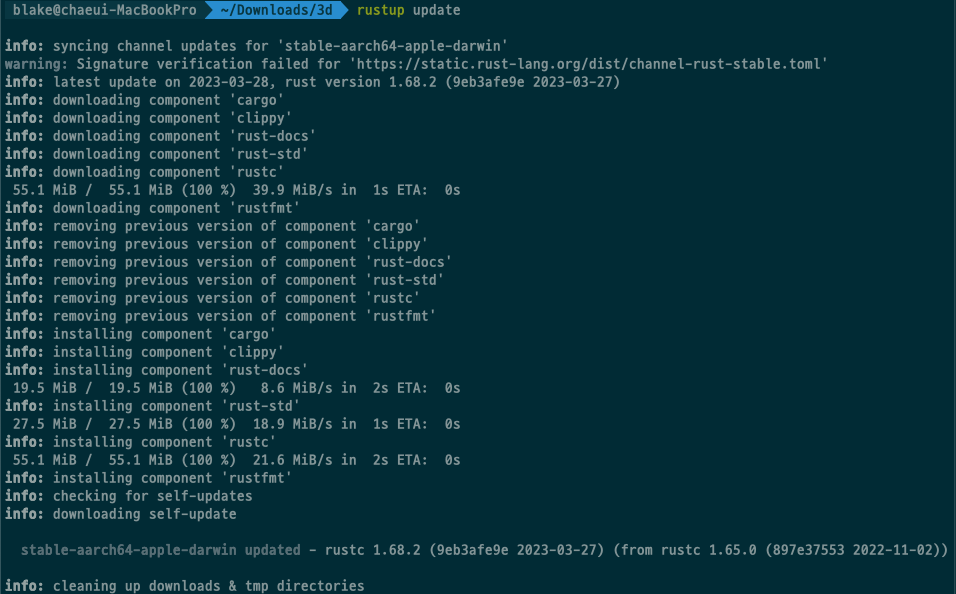The height and width of the screenshot is (594, 956).
Task: Click 'stable-aarch64-apple-darwin' in syncing line
Action: (x=393, y=46)
